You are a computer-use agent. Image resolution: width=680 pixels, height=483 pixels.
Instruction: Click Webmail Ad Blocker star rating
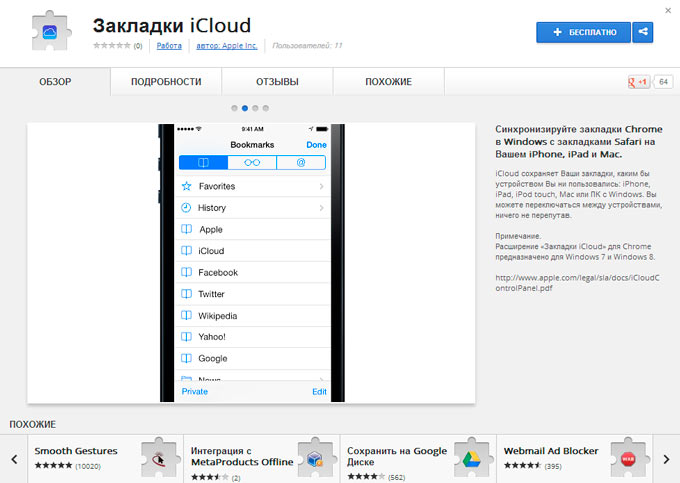point(523,466)
